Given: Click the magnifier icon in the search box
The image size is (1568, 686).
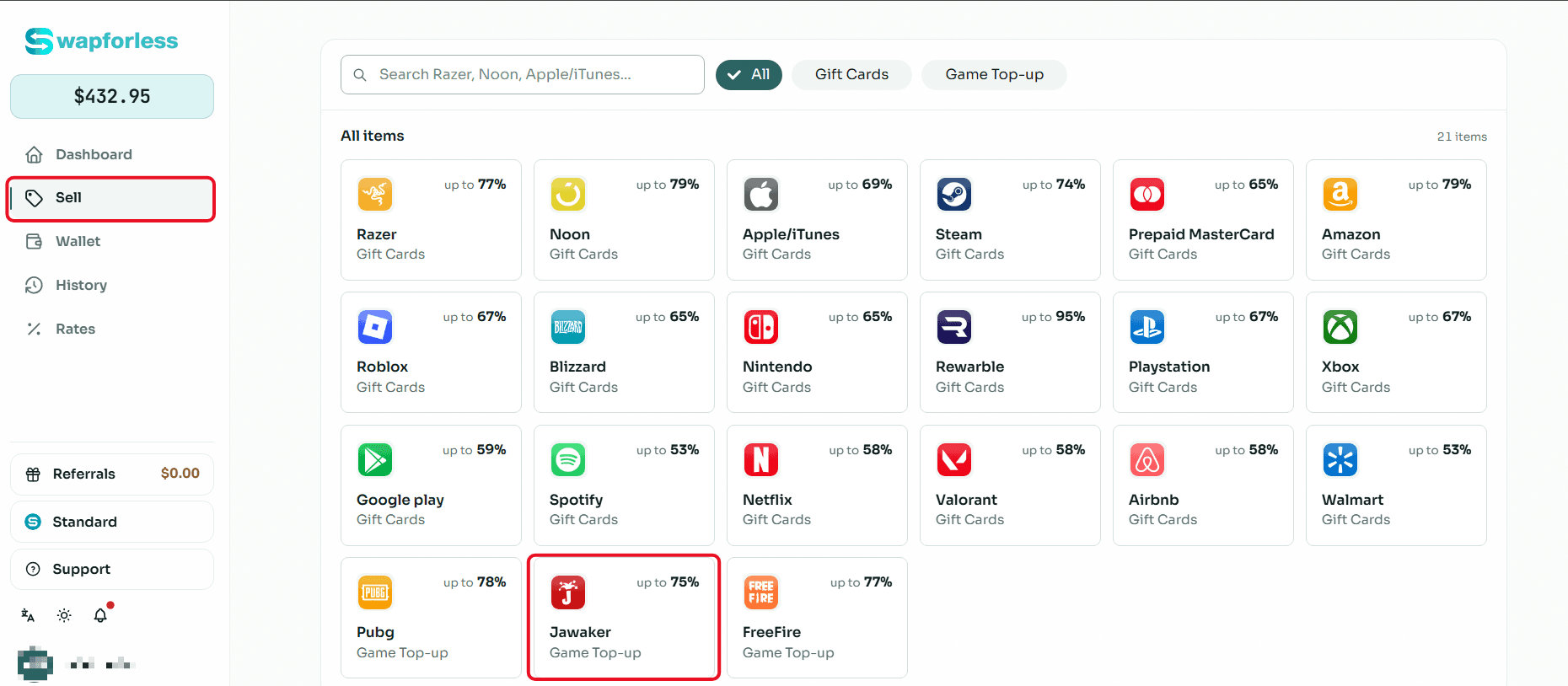Looking at the screenshot, I should (360, 75).
